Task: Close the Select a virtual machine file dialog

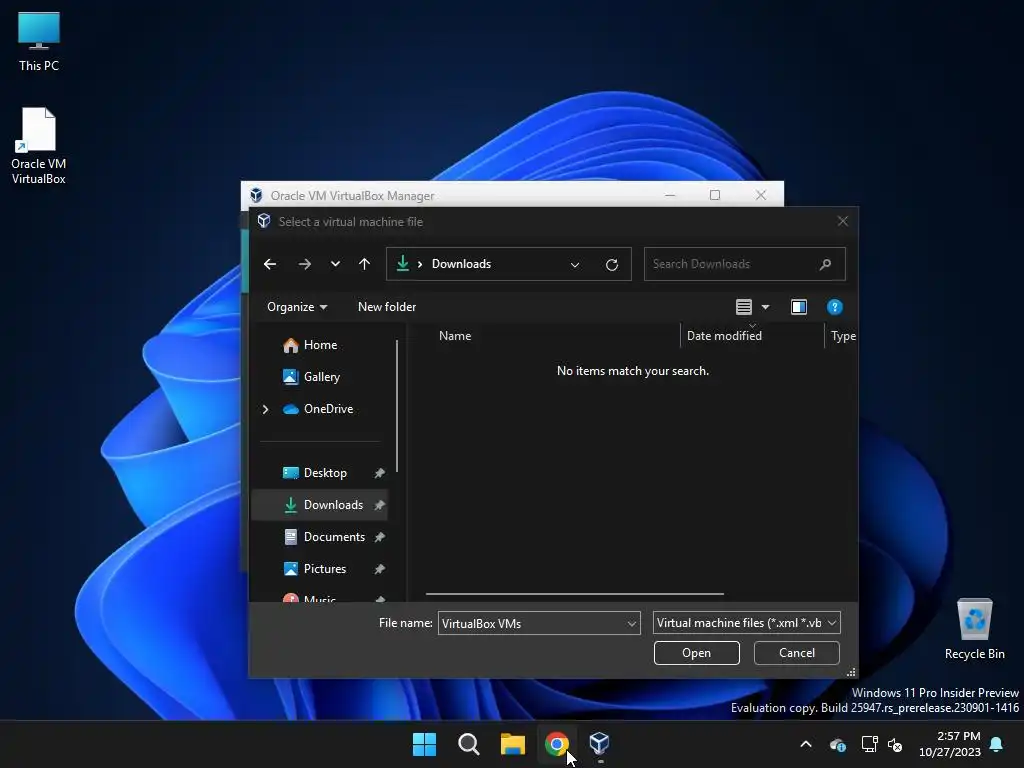Action: [842, 221]
